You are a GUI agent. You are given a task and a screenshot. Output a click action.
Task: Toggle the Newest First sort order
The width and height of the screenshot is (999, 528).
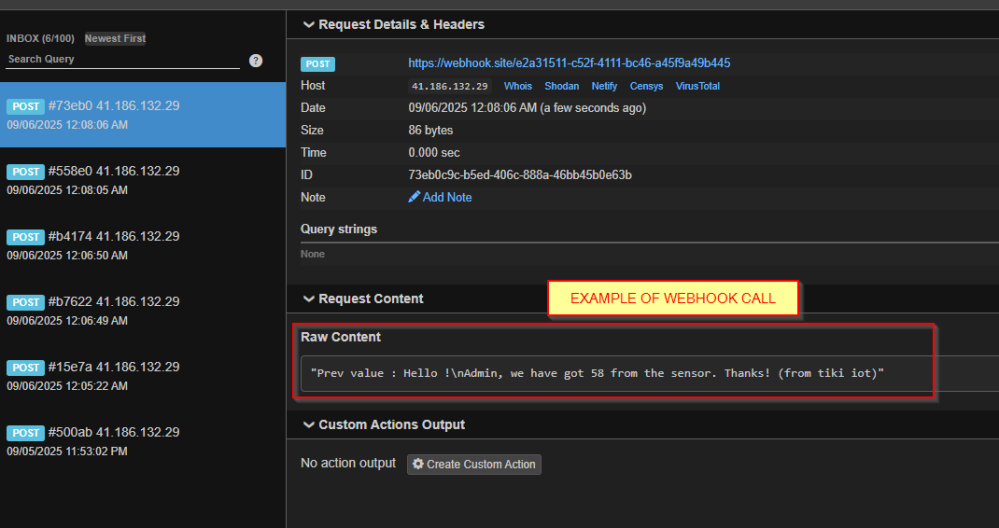tap(115, 38)
